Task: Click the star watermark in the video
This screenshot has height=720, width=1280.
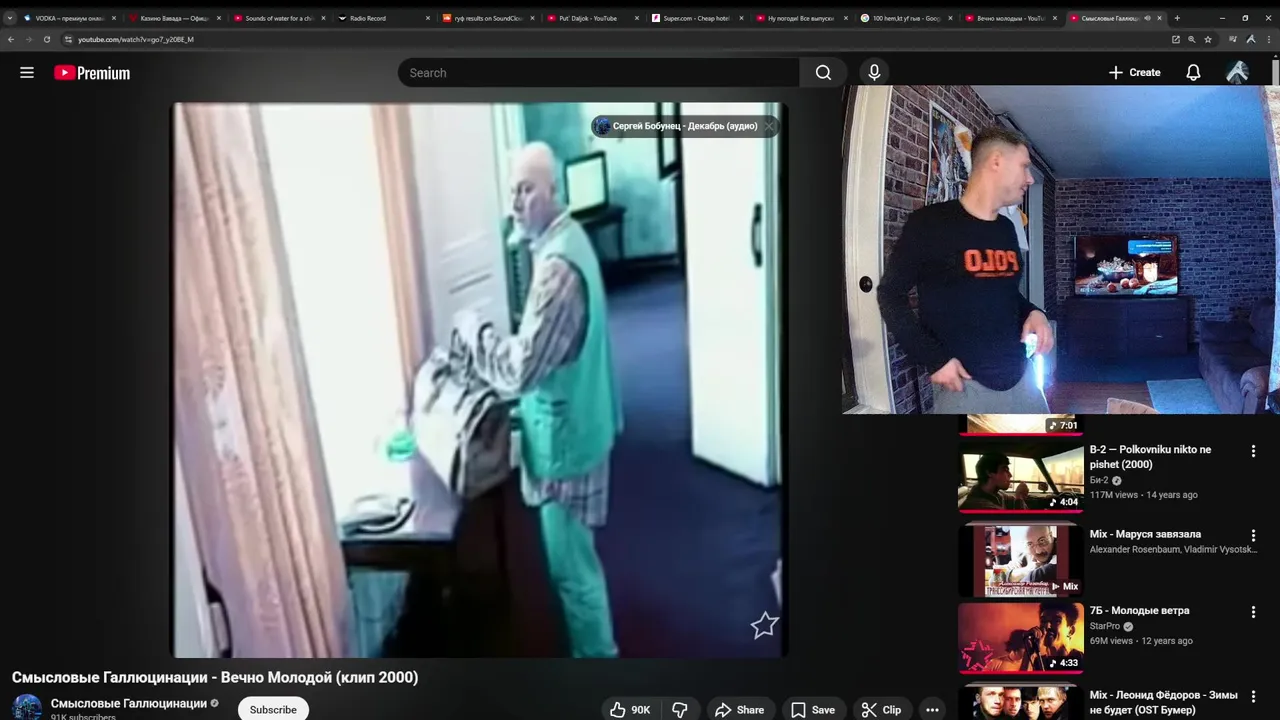Action: click(x=765, y=625)
